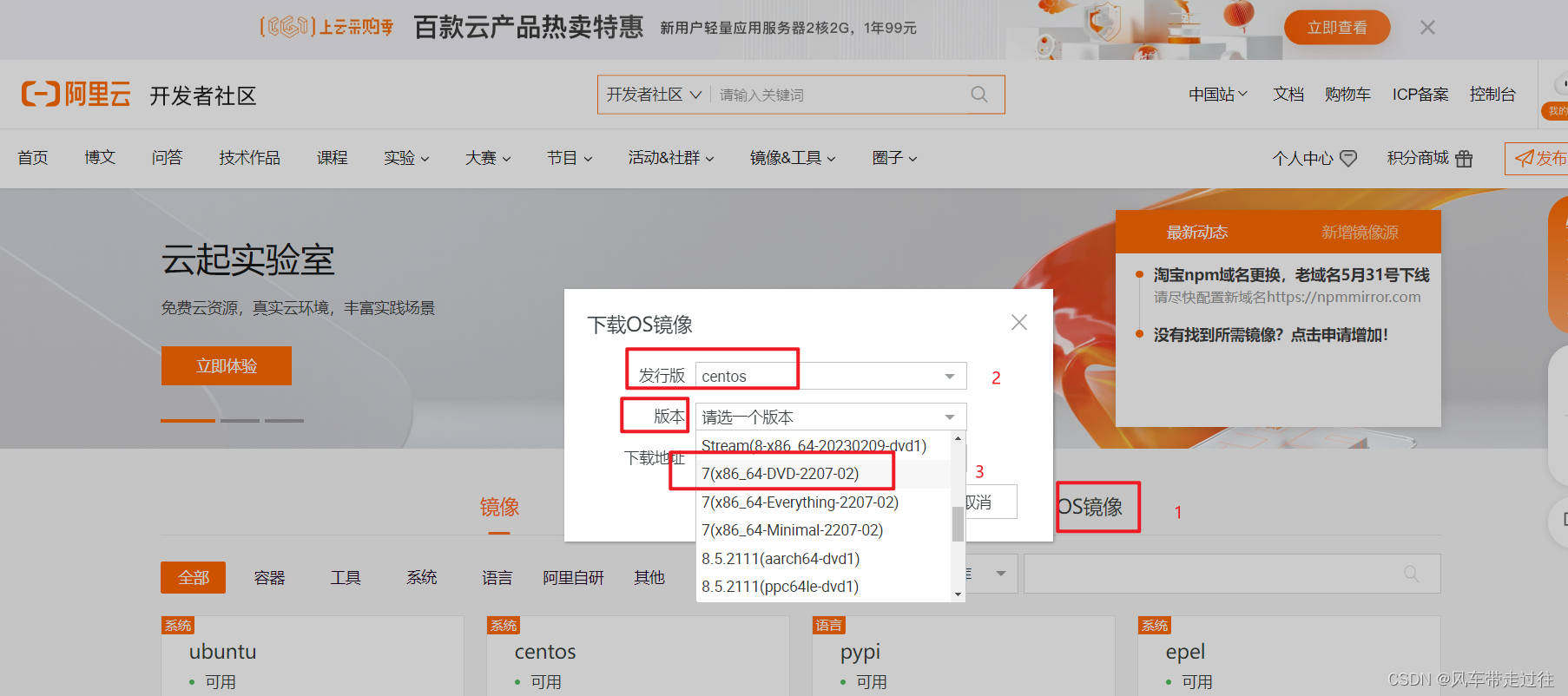Image resolution: width=1568 pixels, height=696 pixels.
Task: Click the version list scrollbar thumb
Action: pyautogui.click(x=958, y=524)
